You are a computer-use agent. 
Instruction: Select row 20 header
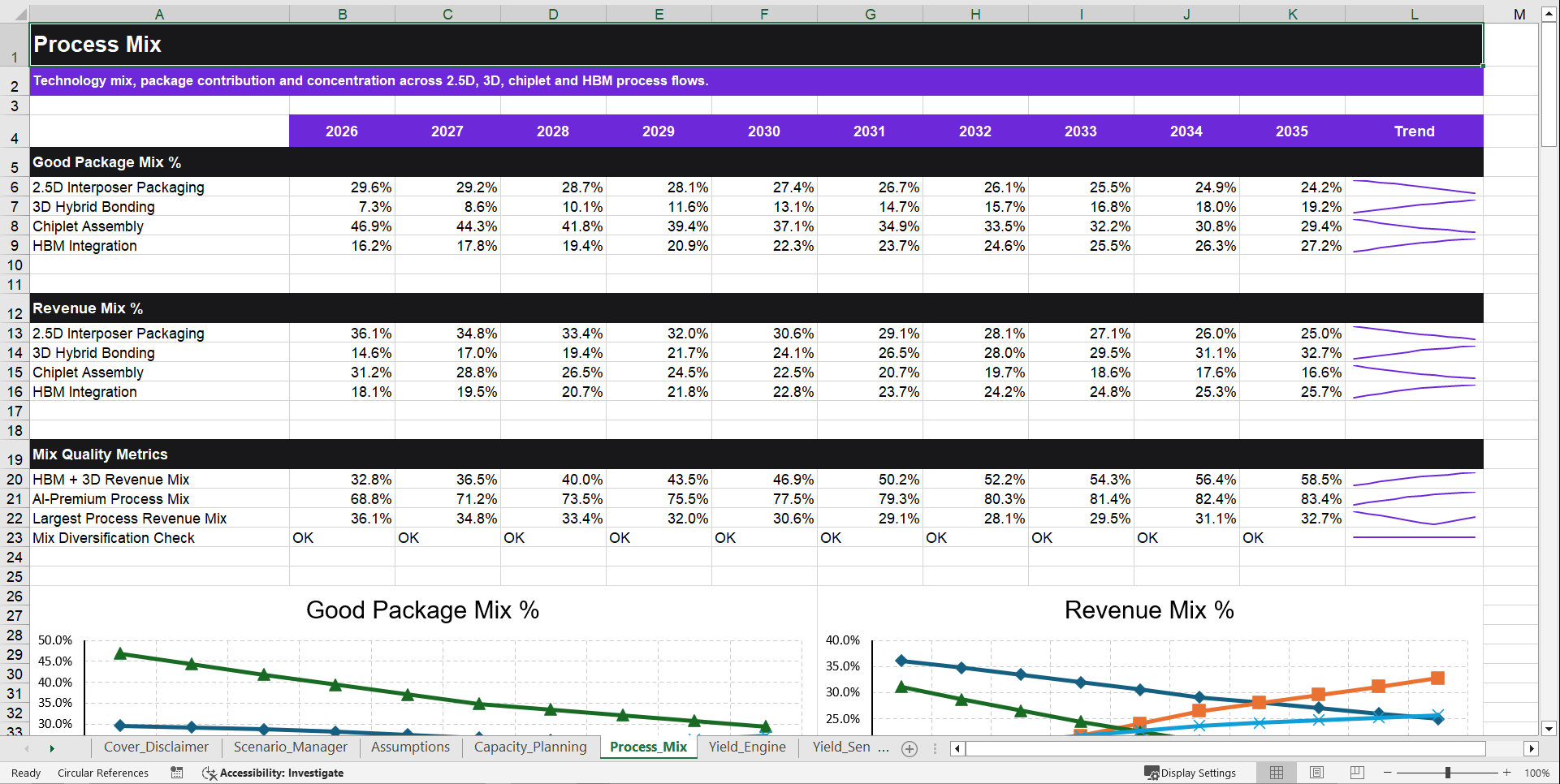pos(15,479)
